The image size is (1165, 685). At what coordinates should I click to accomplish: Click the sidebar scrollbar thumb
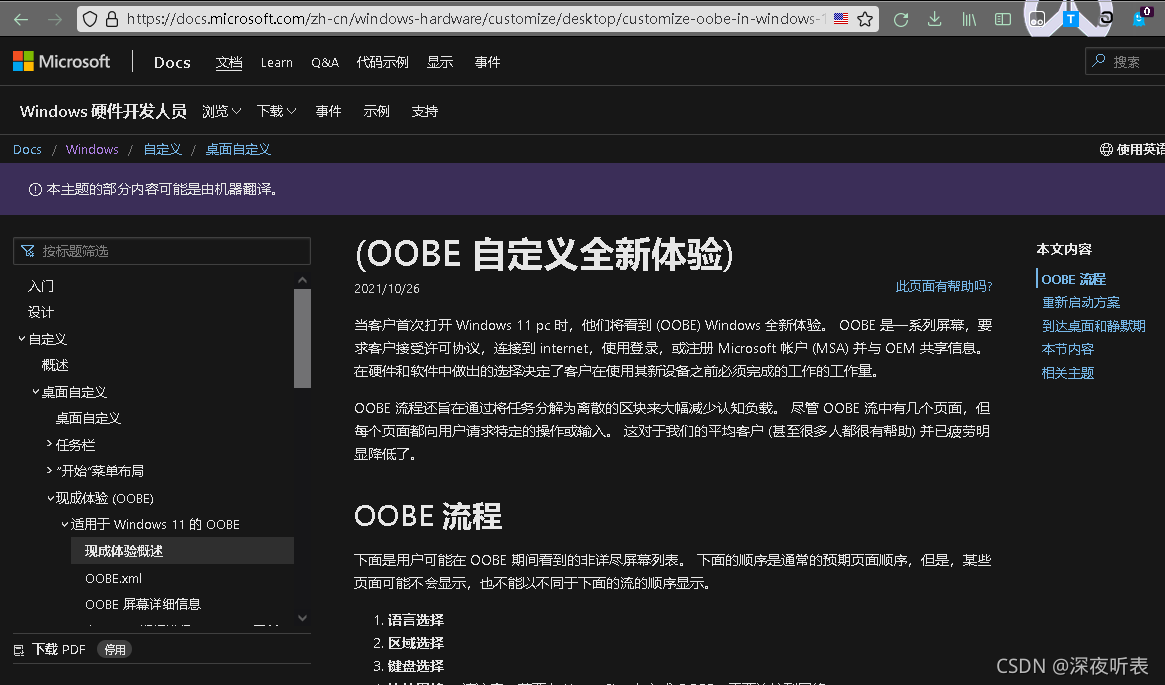[302, 338]
